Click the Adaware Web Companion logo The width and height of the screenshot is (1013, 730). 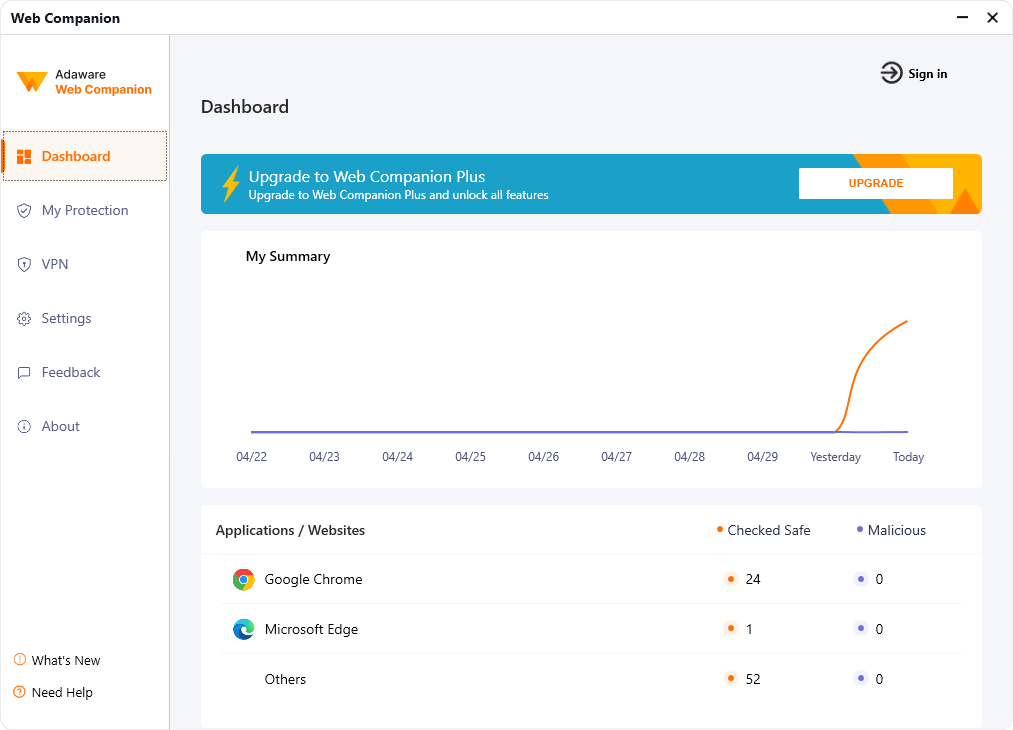pyautogui.click(x=84, y=82)
